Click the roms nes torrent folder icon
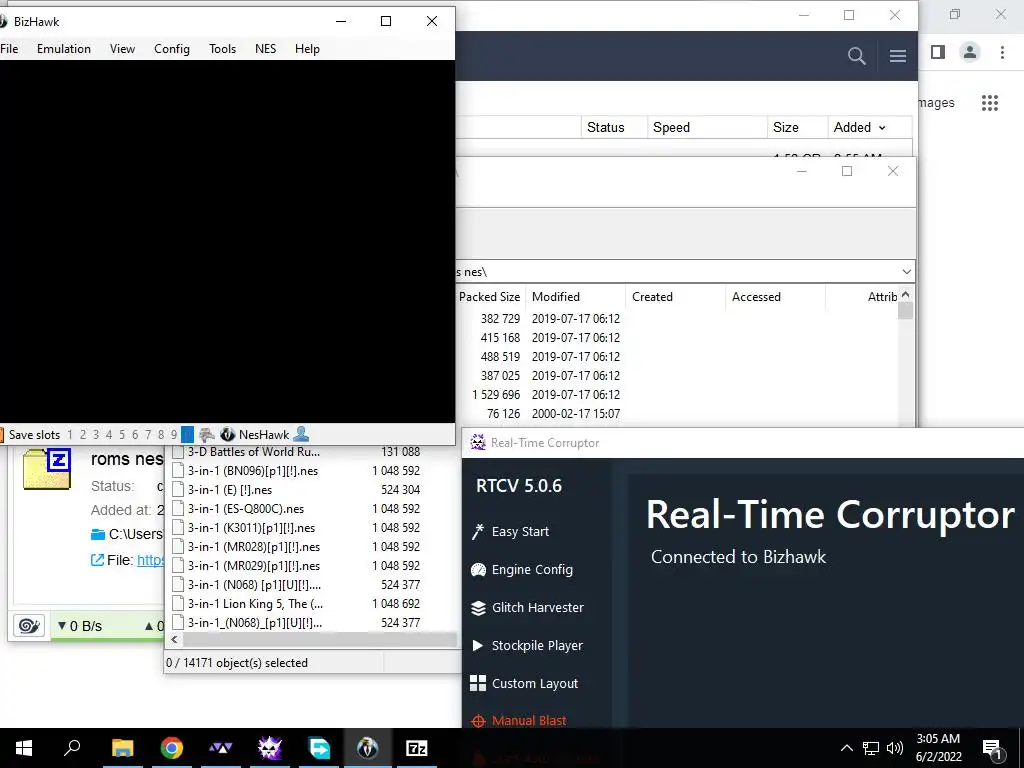The width and height of the screenshot is (1024, 768). point(47,468)
